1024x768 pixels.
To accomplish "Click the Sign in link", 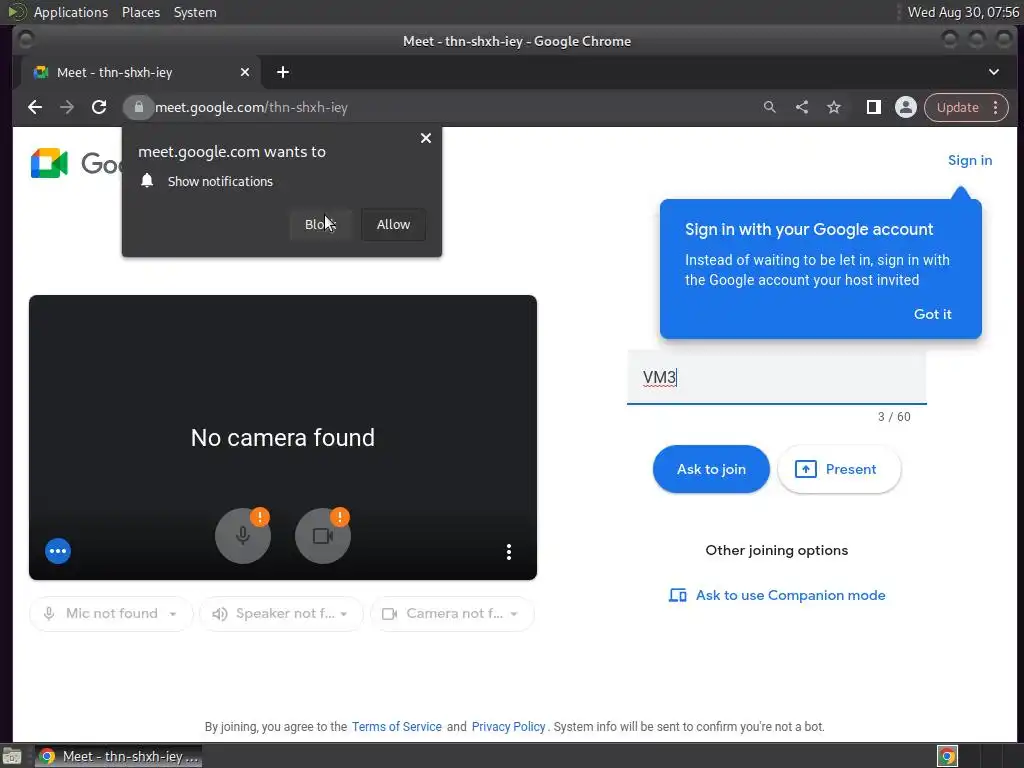I will click(x=970, y=160).
